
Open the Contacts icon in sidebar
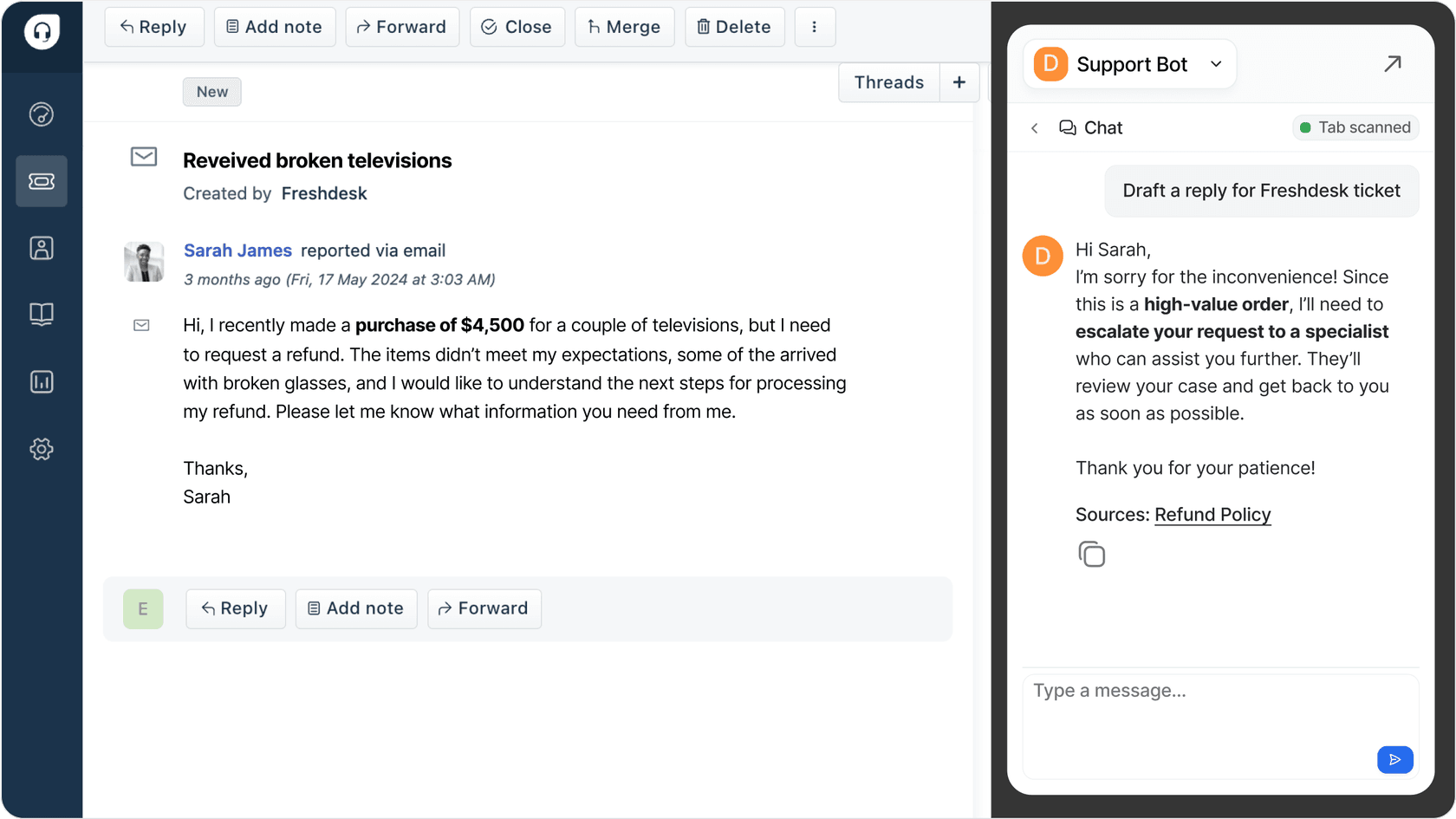tap(42, 248)
